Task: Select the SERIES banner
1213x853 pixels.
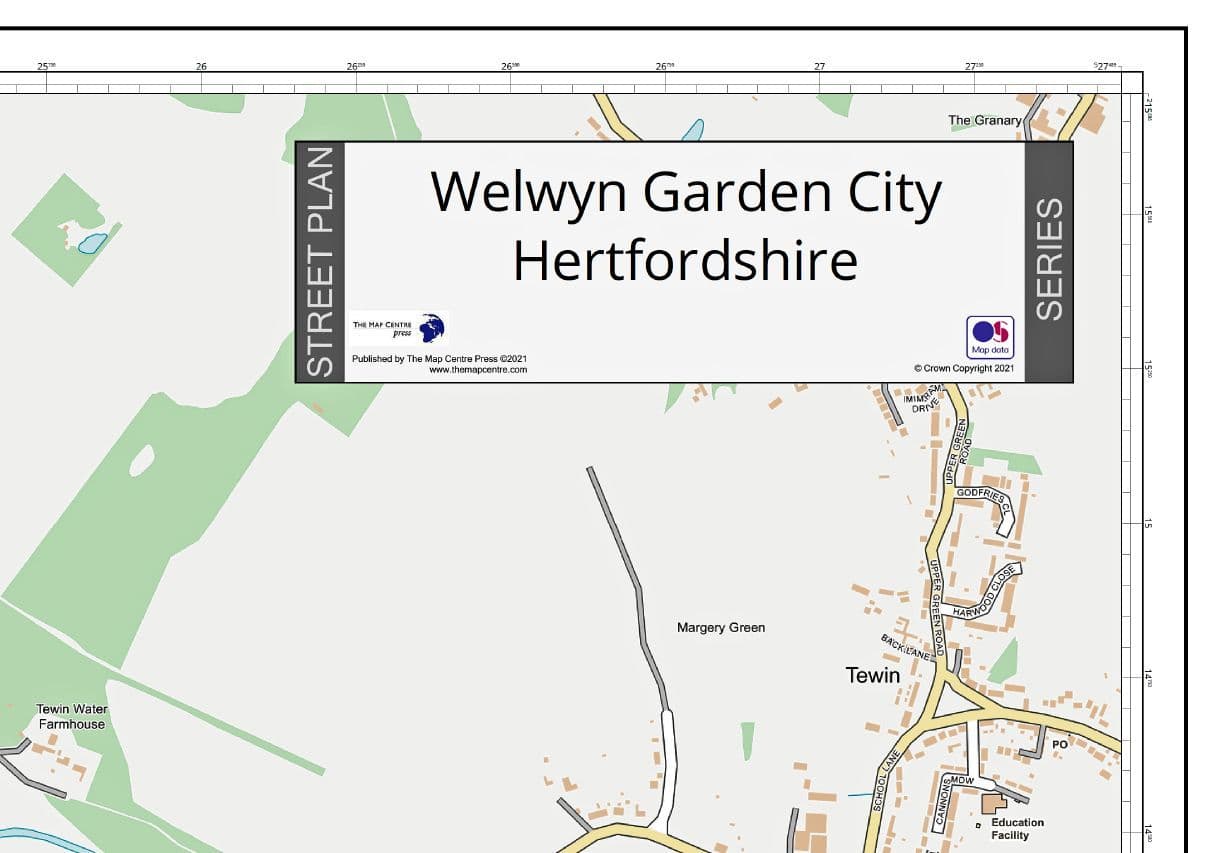Action: pos(1049,263)
